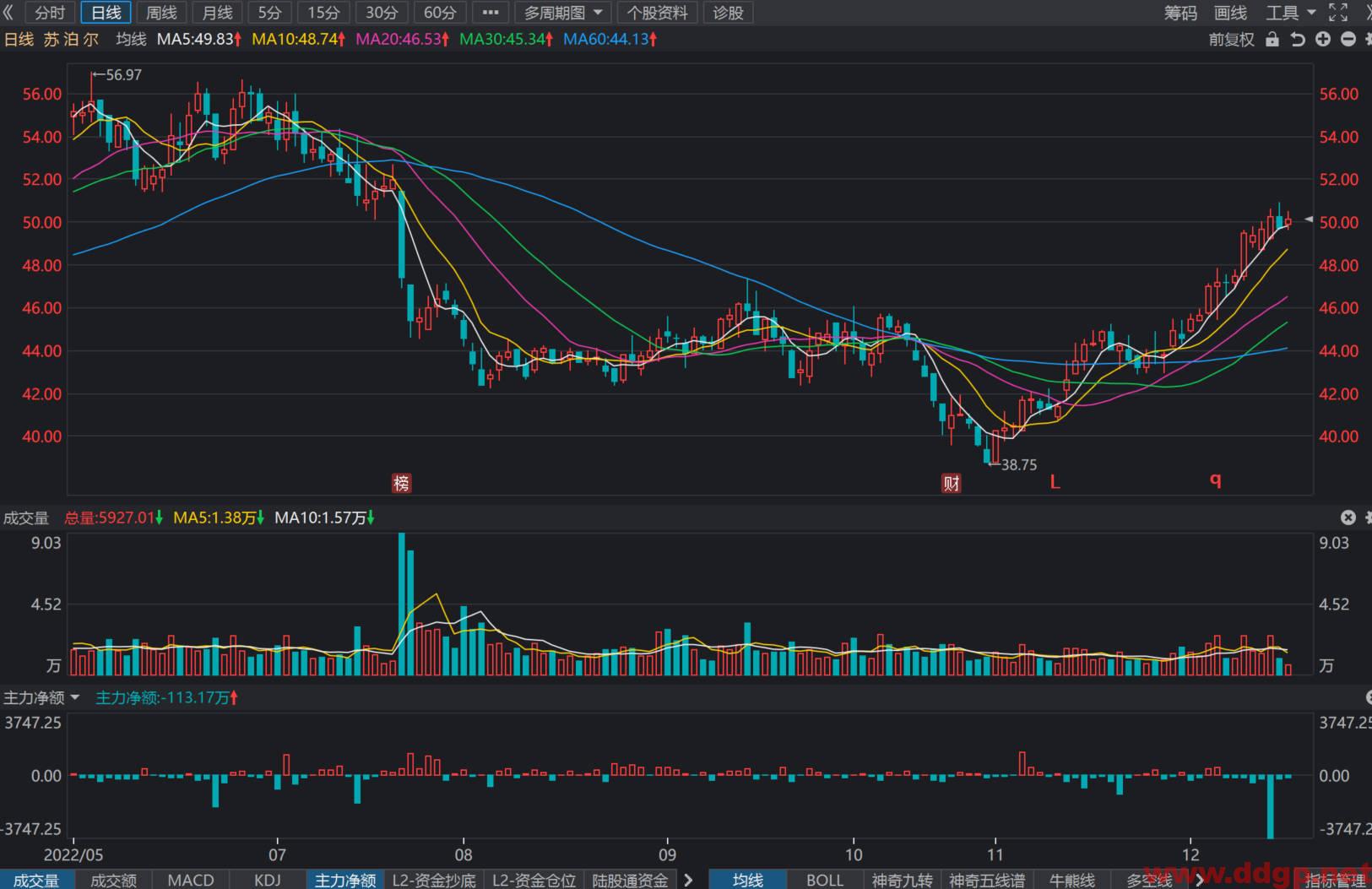
Task: Show more periods via the ellipsis button
Action: (x=491, y=13)
